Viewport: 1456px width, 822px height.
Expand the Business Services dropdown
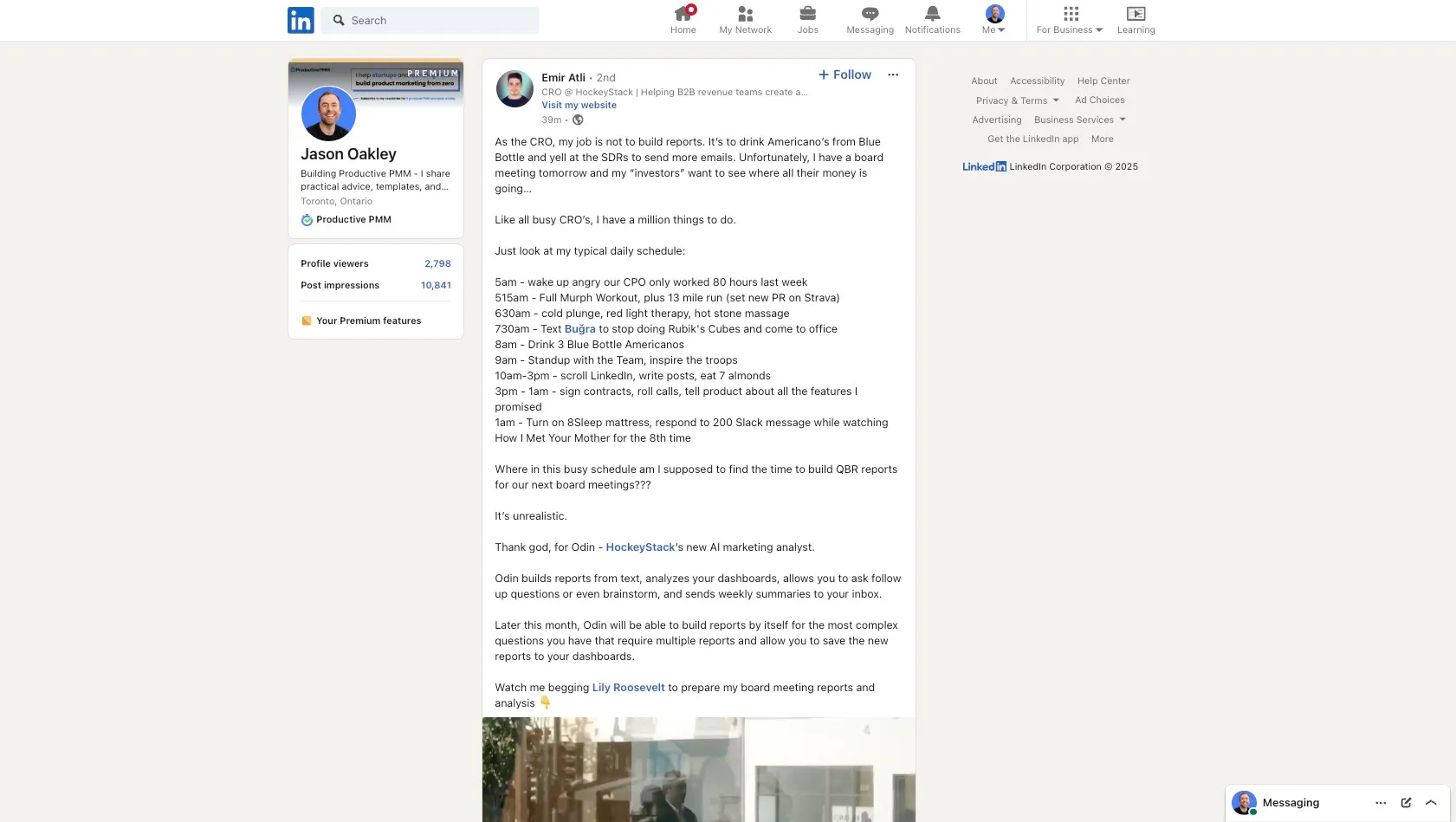pyautogui.click(x=1079, y=120)
